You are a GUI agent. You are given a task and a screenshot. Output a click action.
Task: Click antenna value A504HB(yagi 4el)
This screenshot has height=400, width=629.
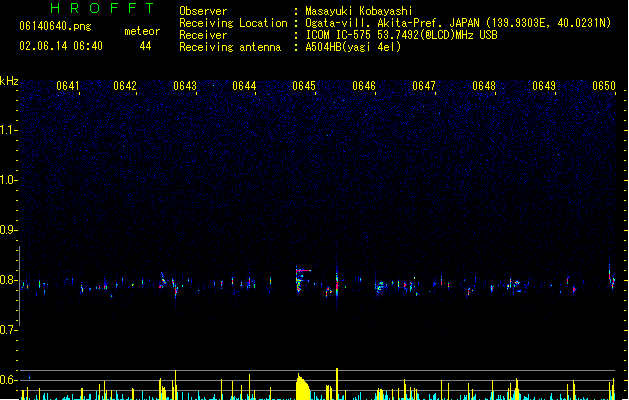point(353,47)
